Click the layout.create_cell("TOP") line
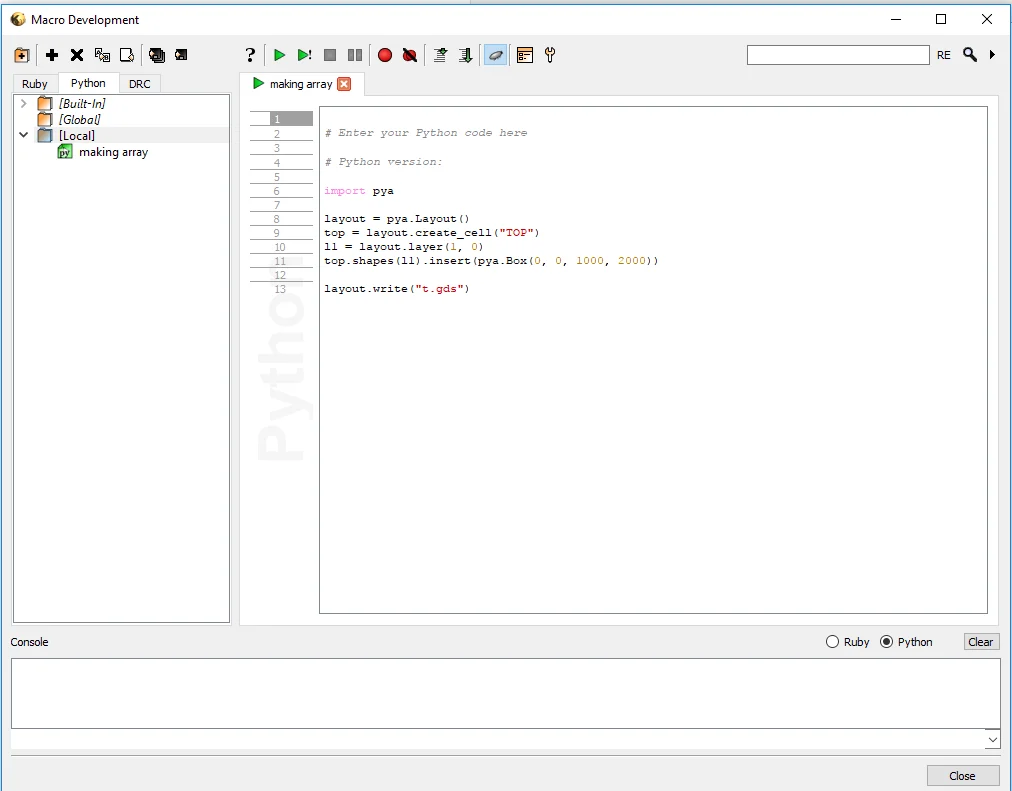This screenshot has height=791, width=1012. coord(432,233)
